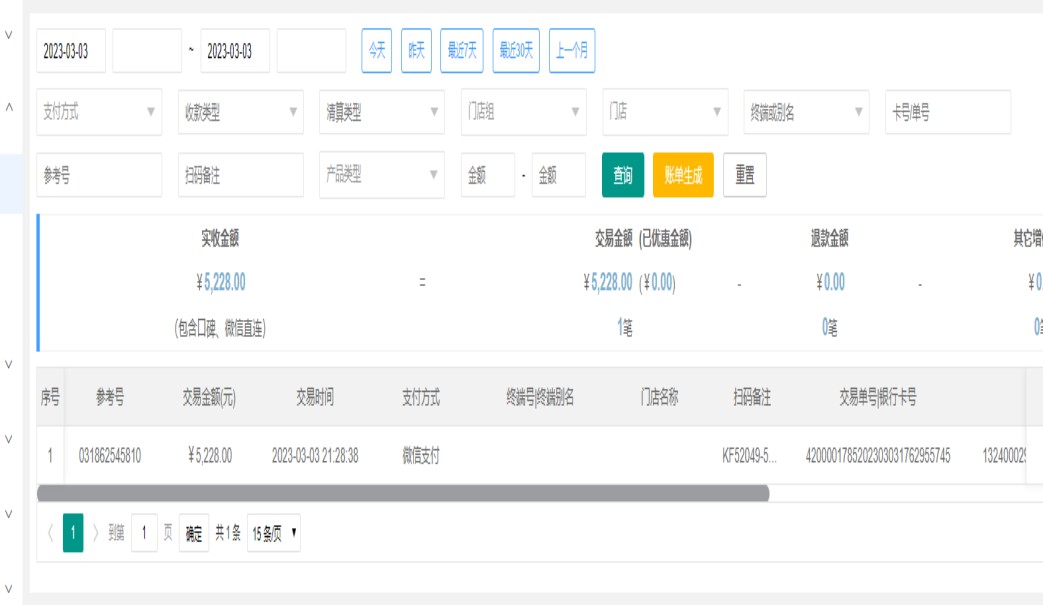1043x605 pixels.
Task: Click the start date field 2023-03-03
Action: [x=71, y=52]
